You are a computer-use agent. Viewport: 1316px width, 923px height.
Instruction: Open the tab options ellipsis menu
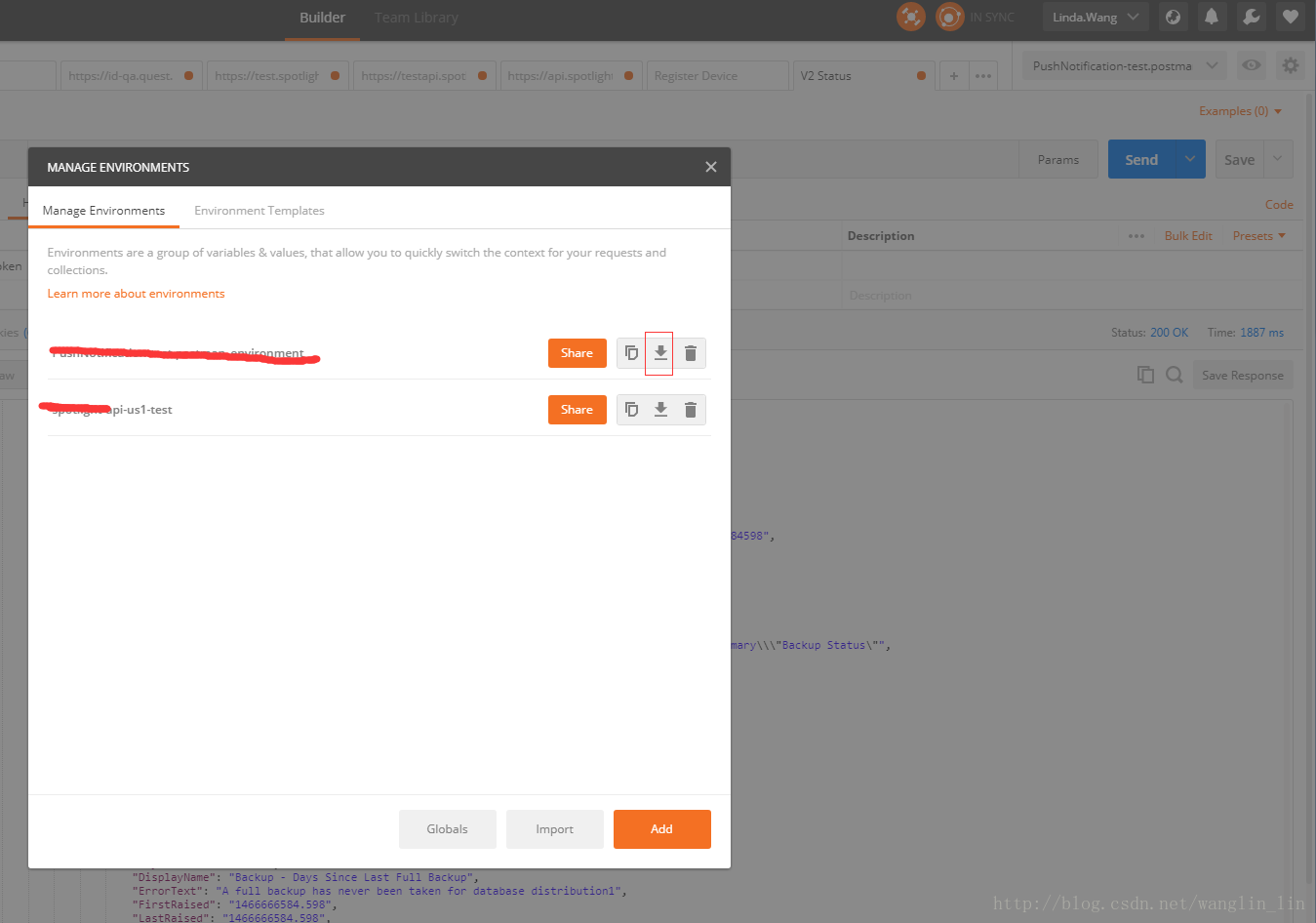pyautogui.click(x=983, y=76)
